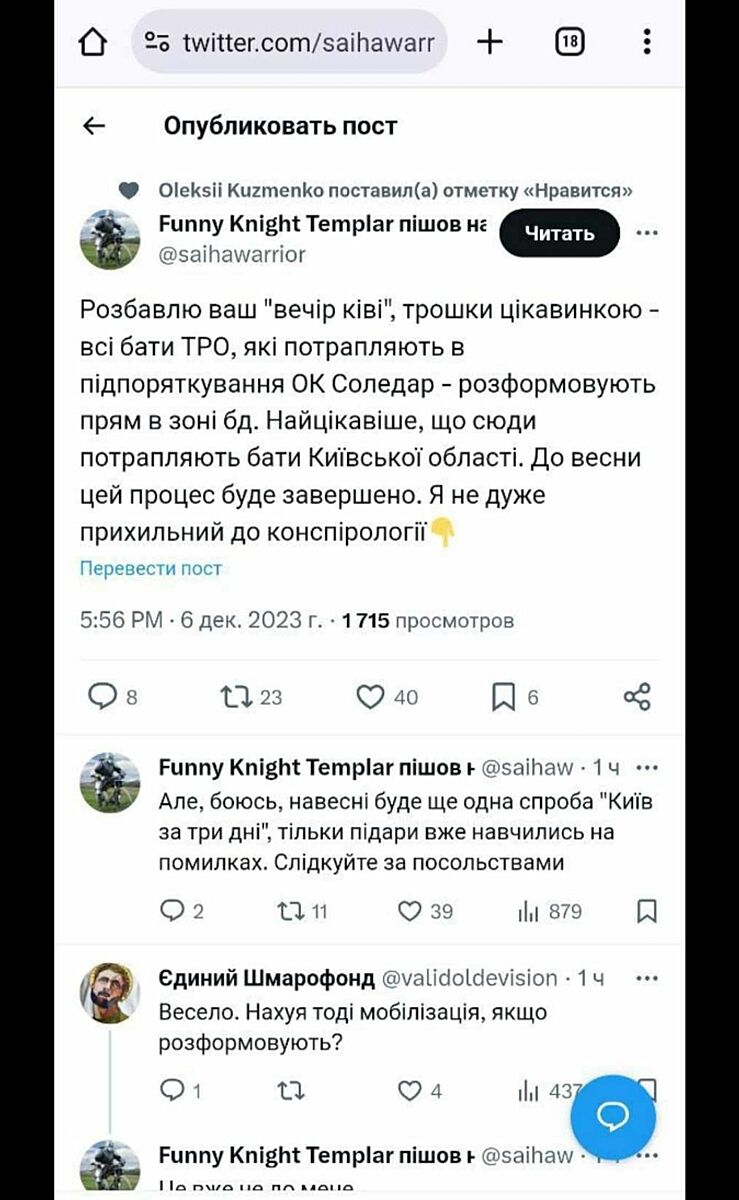Open more options on the main post
Screen dimensions: 739x1200
647,233
